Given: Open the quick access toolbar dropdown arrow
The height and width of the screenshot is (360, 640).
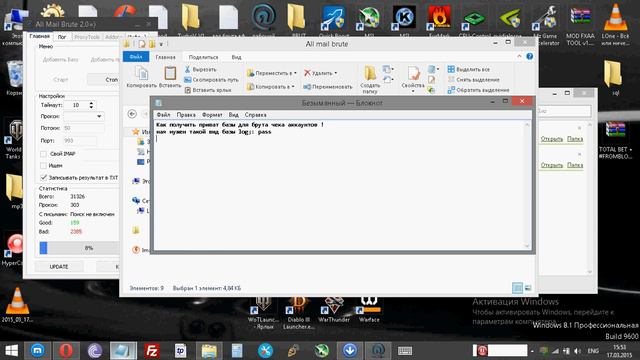Looking at the screenshot, I should click(161, 44).
